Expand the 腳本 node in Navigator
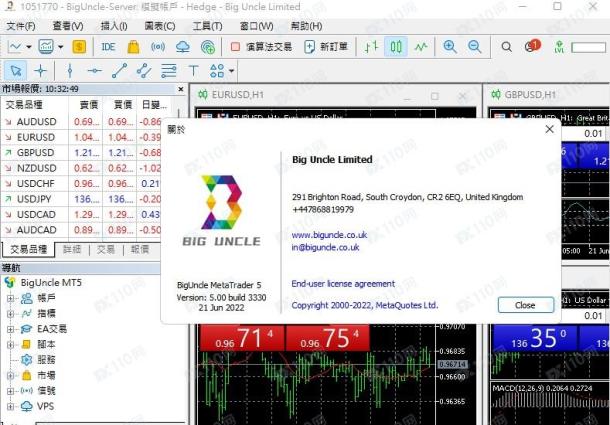Image resolution: width=610 pixels, height=425 pixels. tap(11, 344)
